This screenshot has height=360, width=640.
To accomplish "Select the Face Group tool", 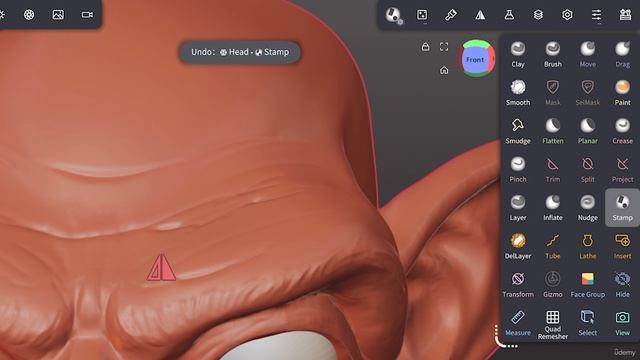I will tap(587, 284).
